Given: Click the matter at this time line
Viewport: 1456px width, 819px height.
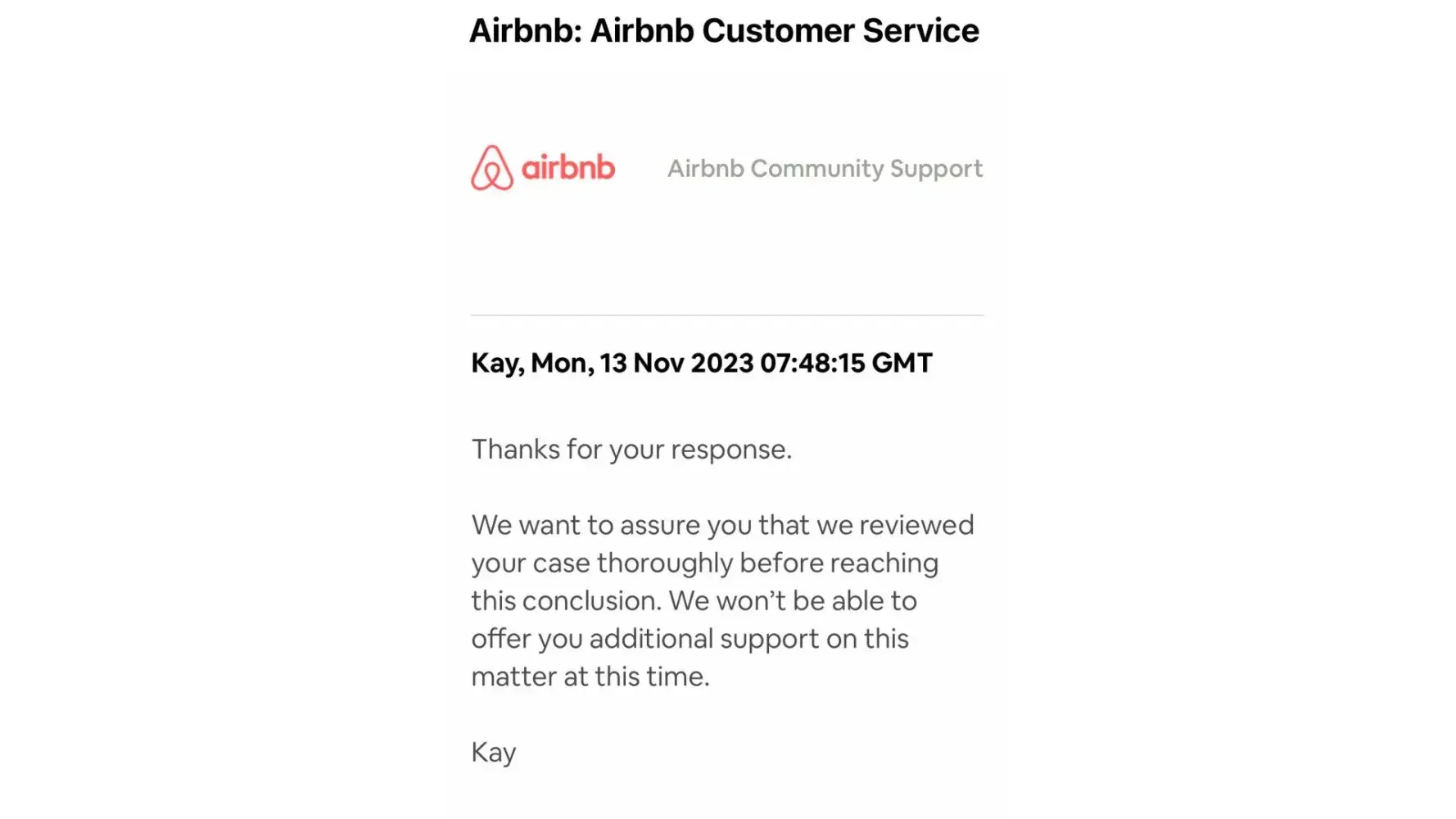Looking at the screenshot, I should (590, 676).
